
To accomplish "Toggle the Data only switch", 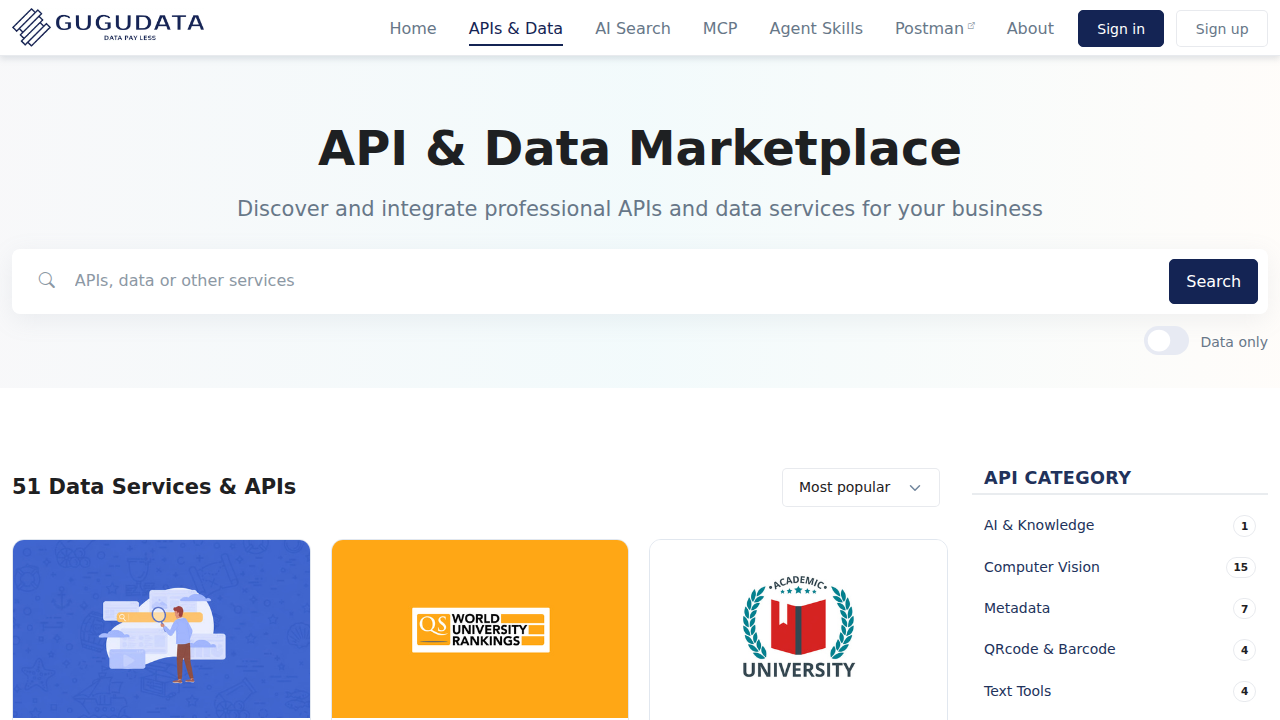I will 1166,341.
